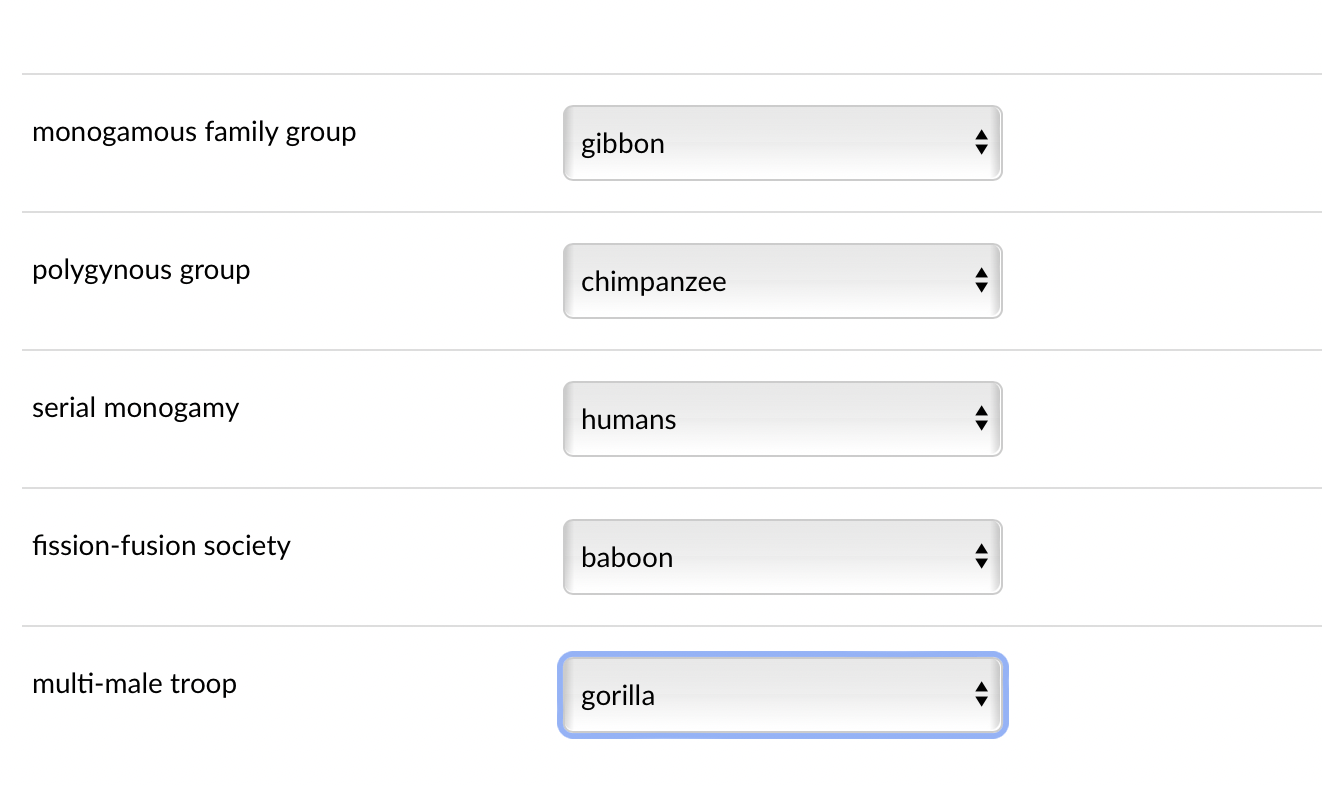Click the selected value "gibbon"
This screenshot has width=1322, height=786.
click(x=622, y=144)
